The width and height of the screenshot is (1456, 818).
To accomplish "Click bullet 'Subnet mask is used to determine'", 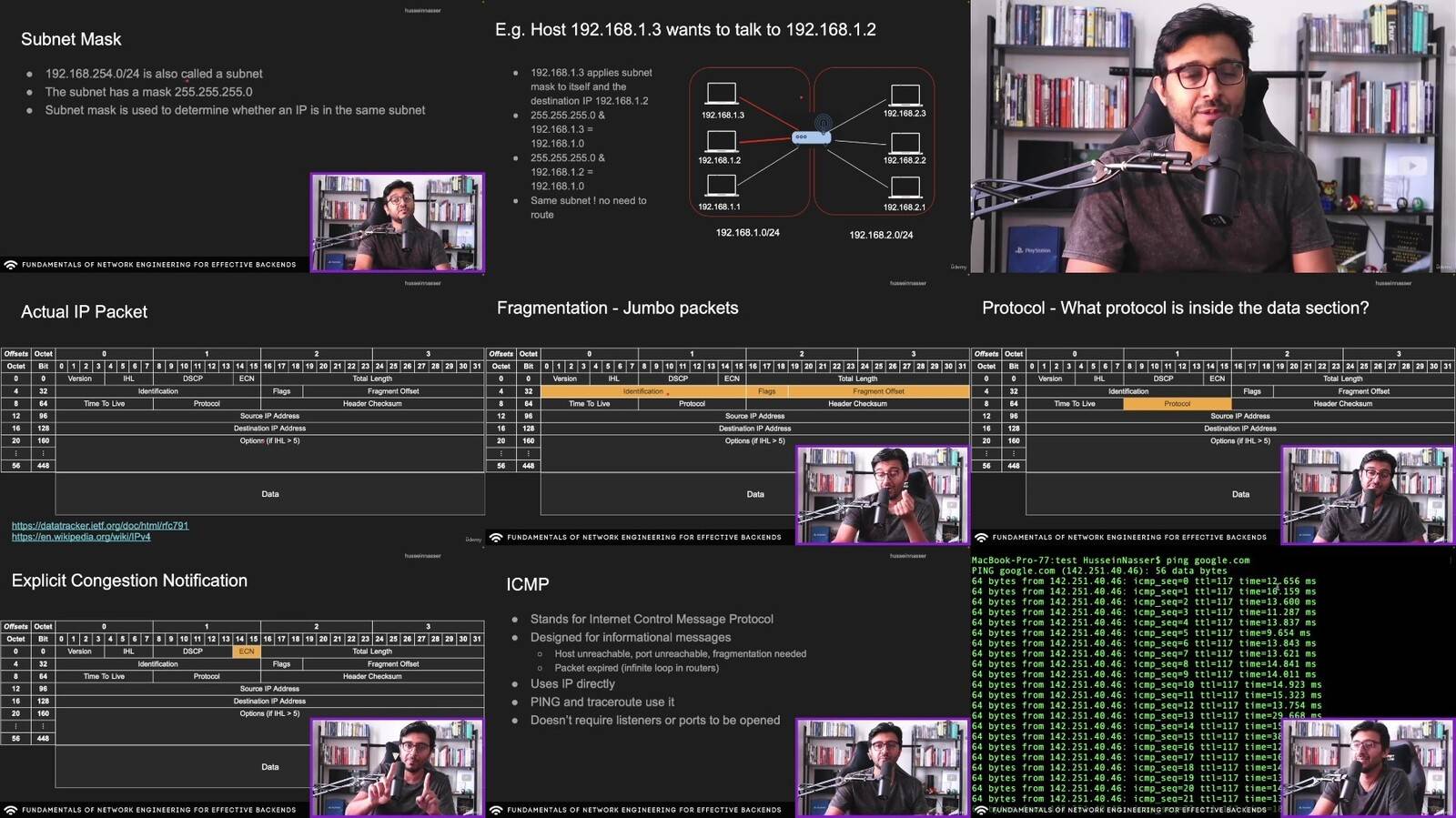I will click(x=235, y=110).
